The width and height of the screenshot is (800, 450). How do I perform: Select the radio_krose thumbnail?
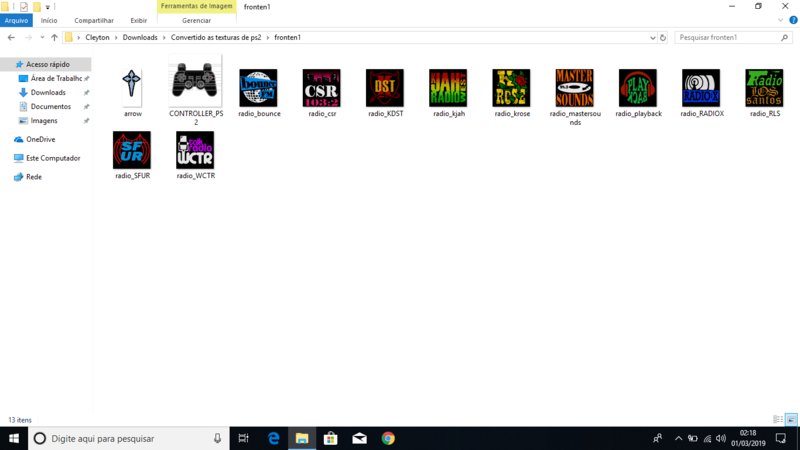(x=511, y=88)
